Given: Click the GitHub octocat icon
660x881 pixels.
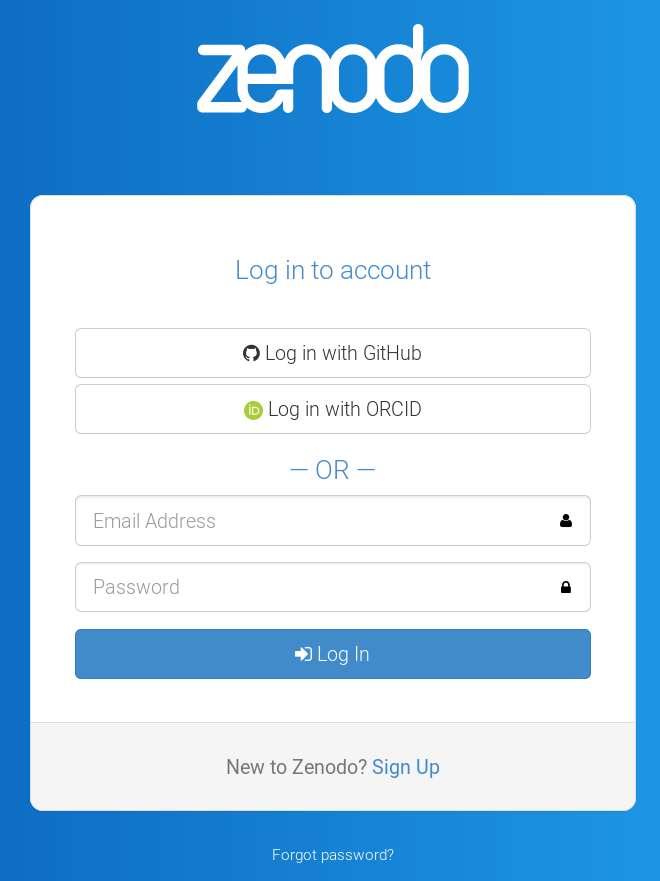Looking at the screenshot, I should 251,353.
